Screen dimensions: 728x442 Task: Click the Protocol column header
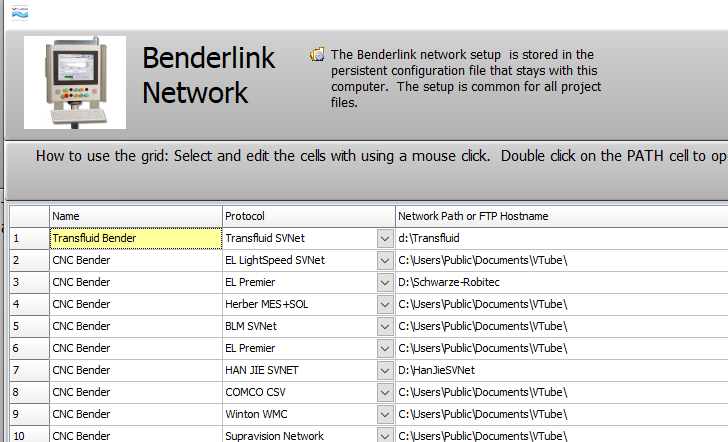309,216
